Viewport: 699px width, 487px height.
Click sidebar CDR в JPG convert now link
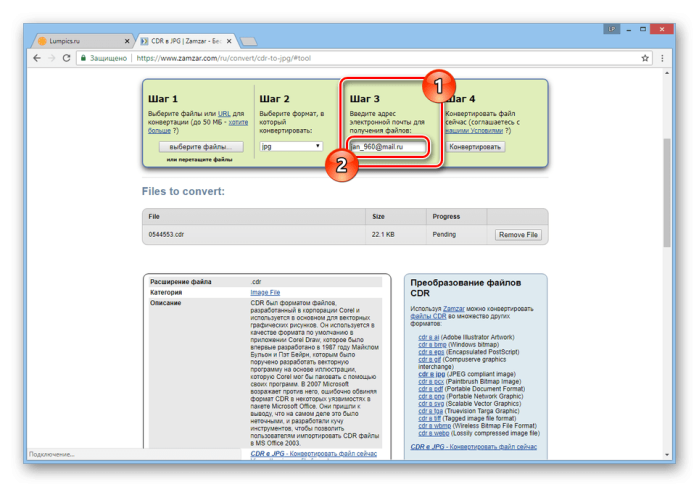point(473,446)
